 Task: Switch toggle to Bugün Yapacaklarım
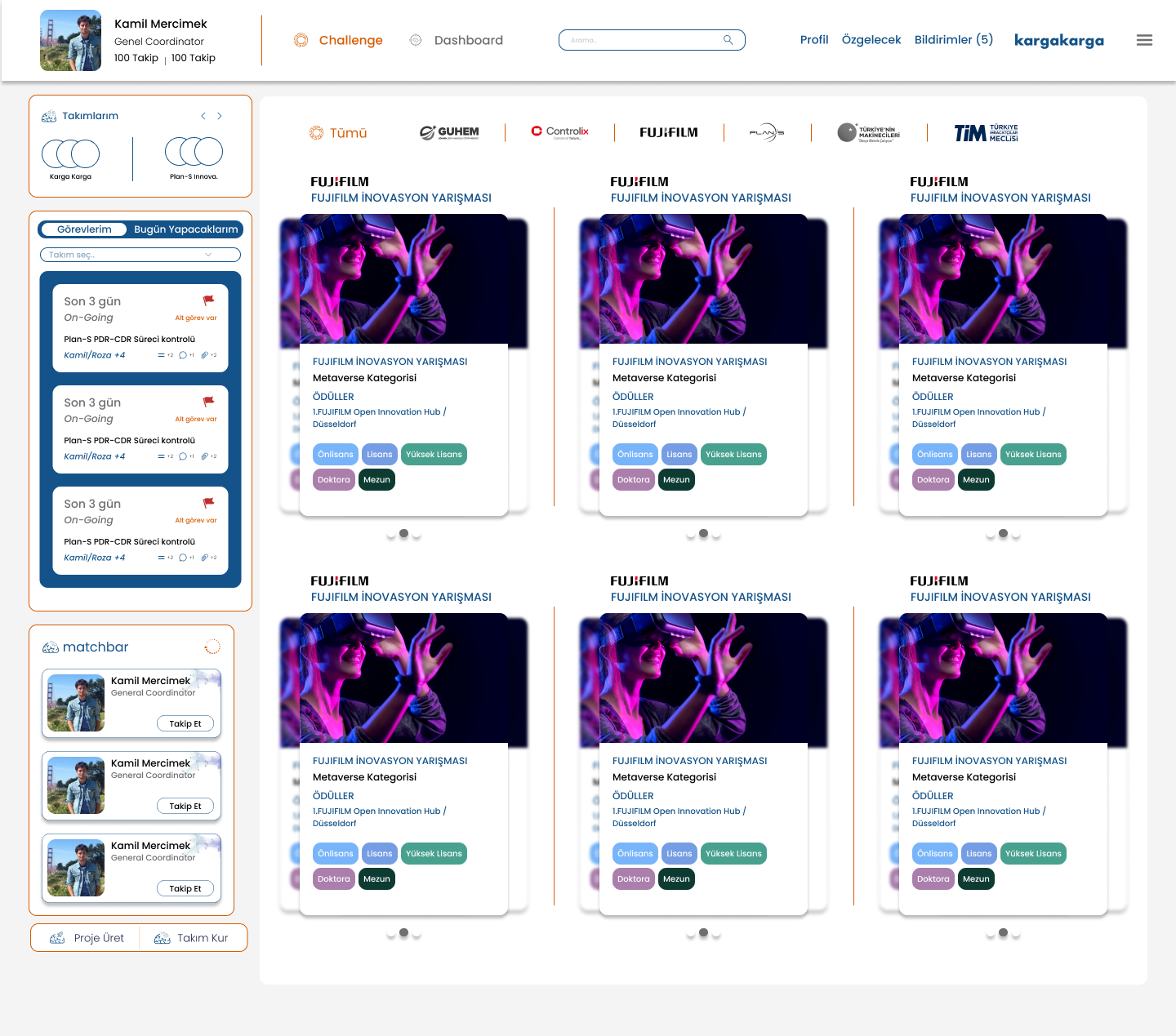(x=186, y=229)
